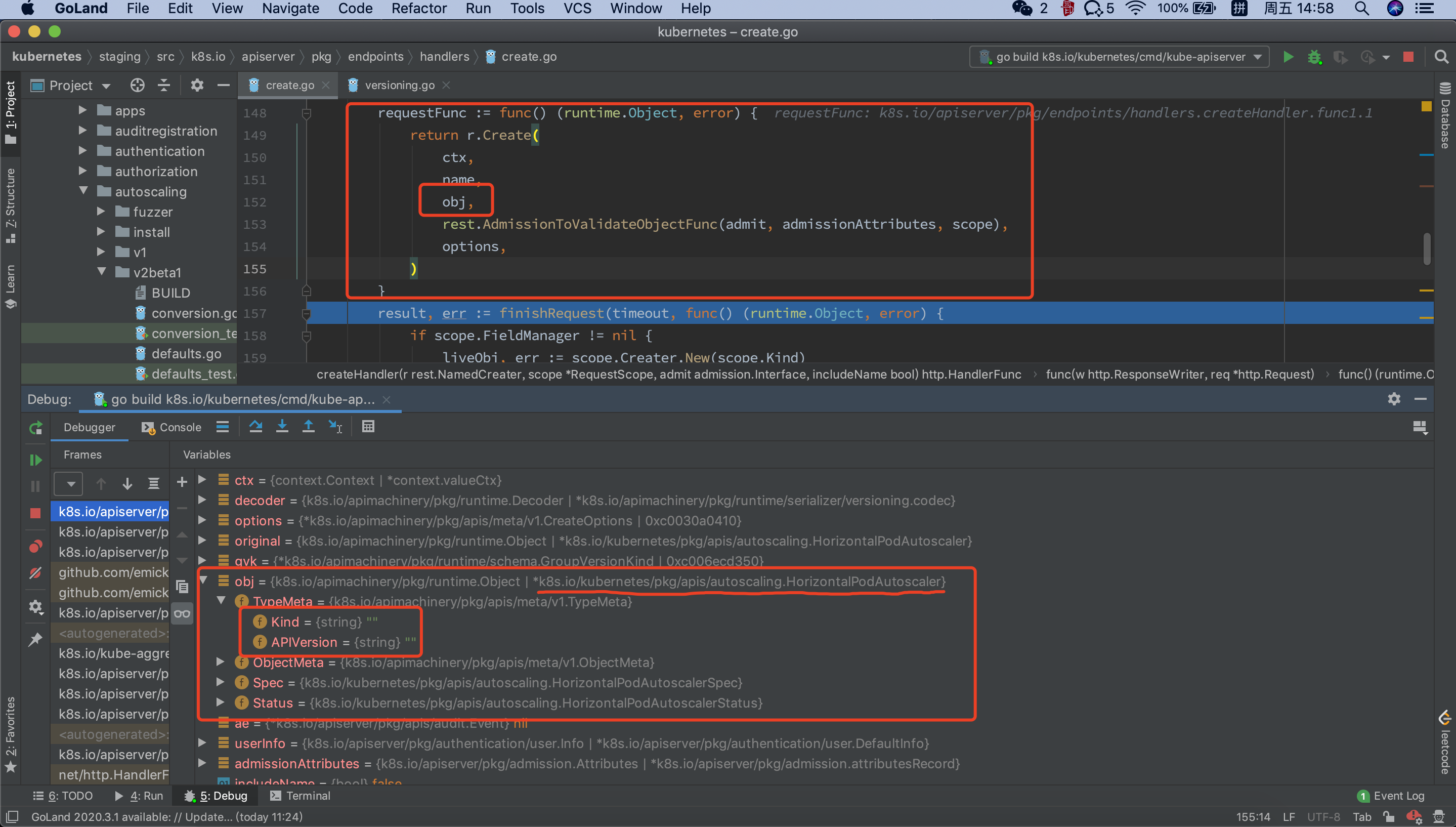Screen dimensions: 1456x827
Task: Click the Resume Program green icon
Action: [x=35, y=460]
